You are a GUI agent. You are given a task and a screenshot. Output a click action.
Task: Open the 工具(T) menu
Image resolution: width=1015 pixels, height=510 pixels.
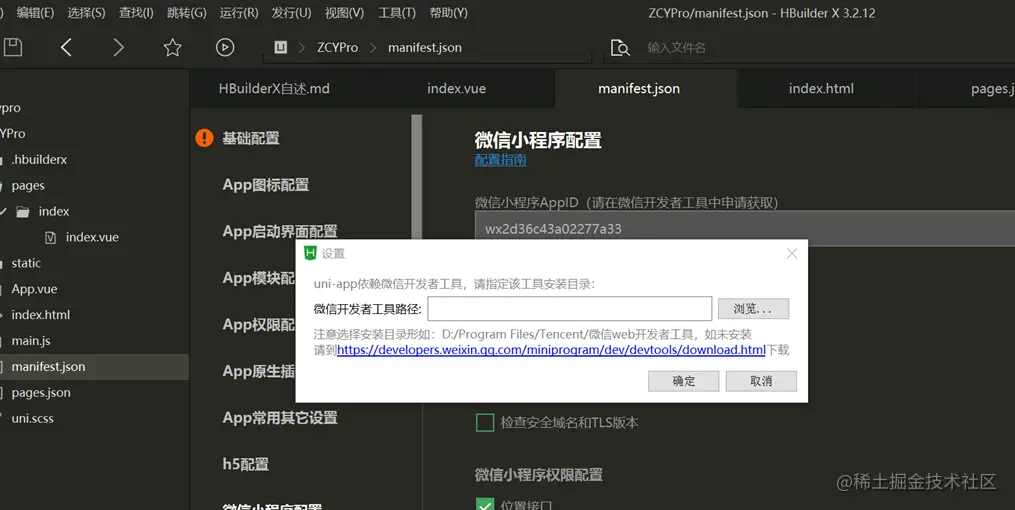397,13
